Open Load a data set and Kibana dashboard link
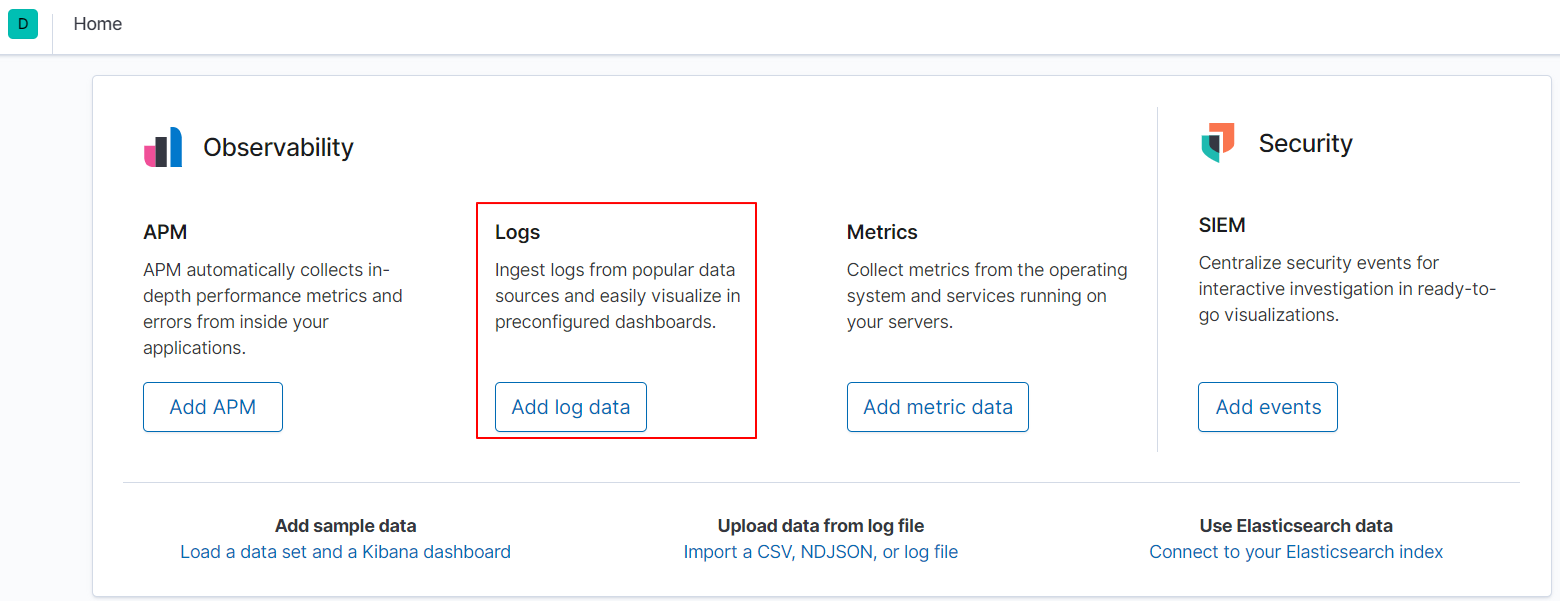This screenshot has height=601, width=1560. coord(345,552)
